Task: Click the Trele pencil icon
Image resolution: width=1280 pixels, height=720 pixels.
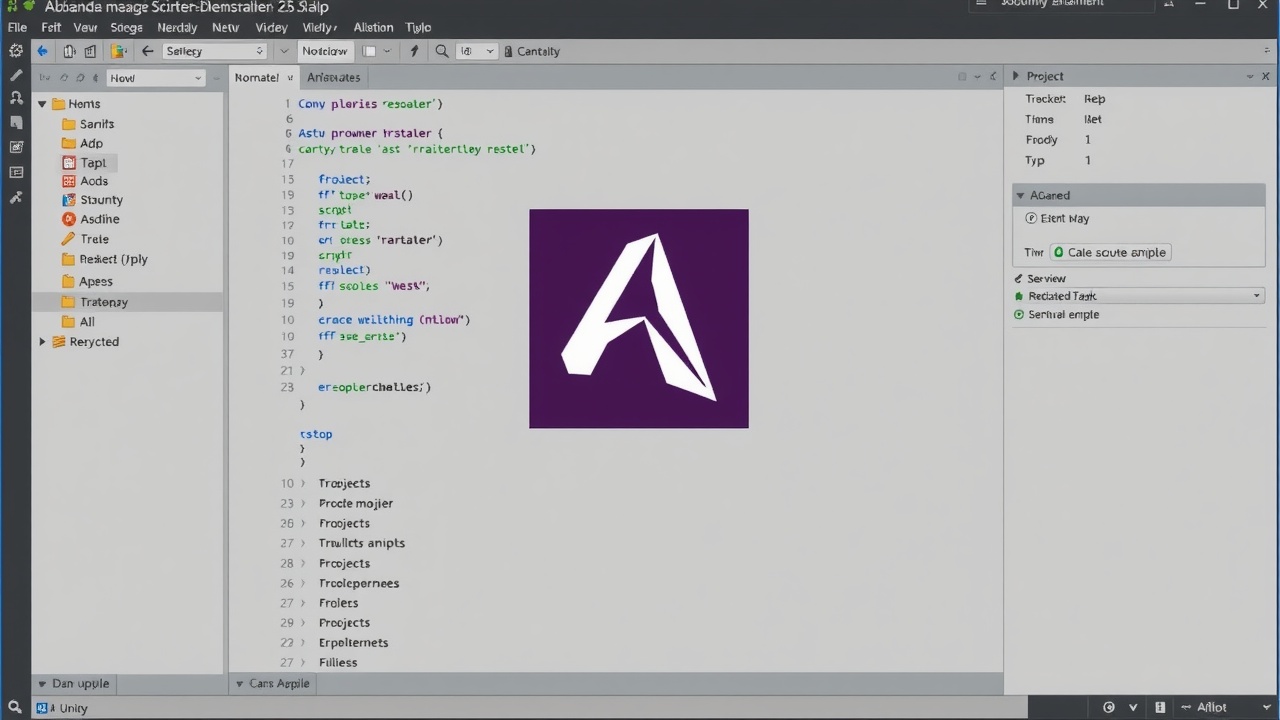Action: point(69,239)
